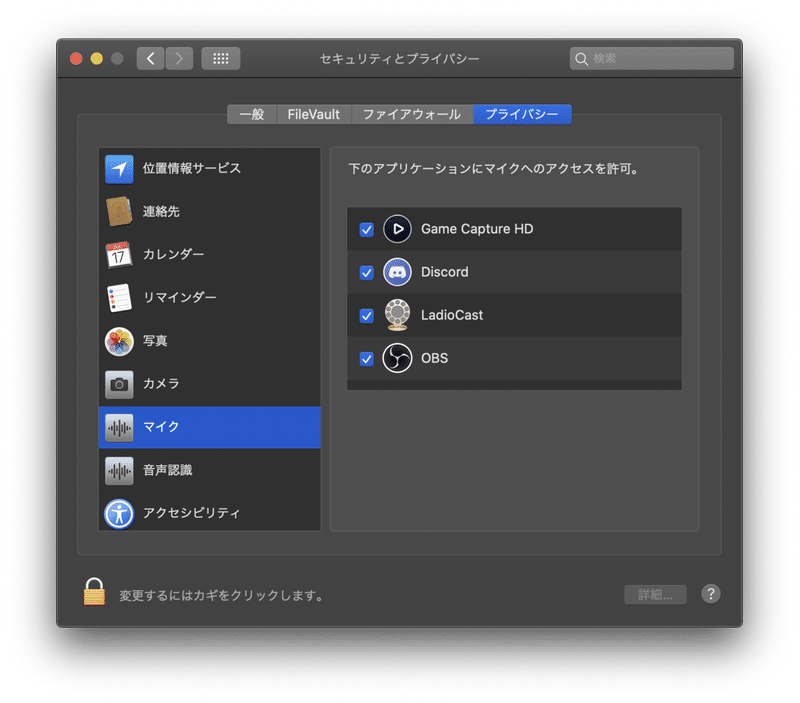Image resolution: width=800 pixels, height=703 pixels.
Task: Click the リマインダー list icon
Action: click(119, 297)
